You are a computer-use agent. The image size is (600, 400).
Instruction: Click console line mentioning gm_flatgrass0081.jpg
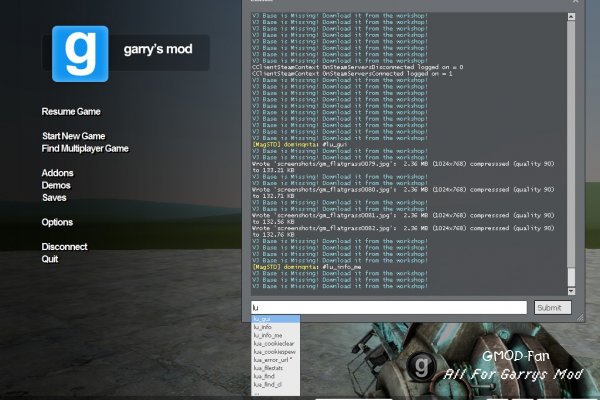point(403,215)
